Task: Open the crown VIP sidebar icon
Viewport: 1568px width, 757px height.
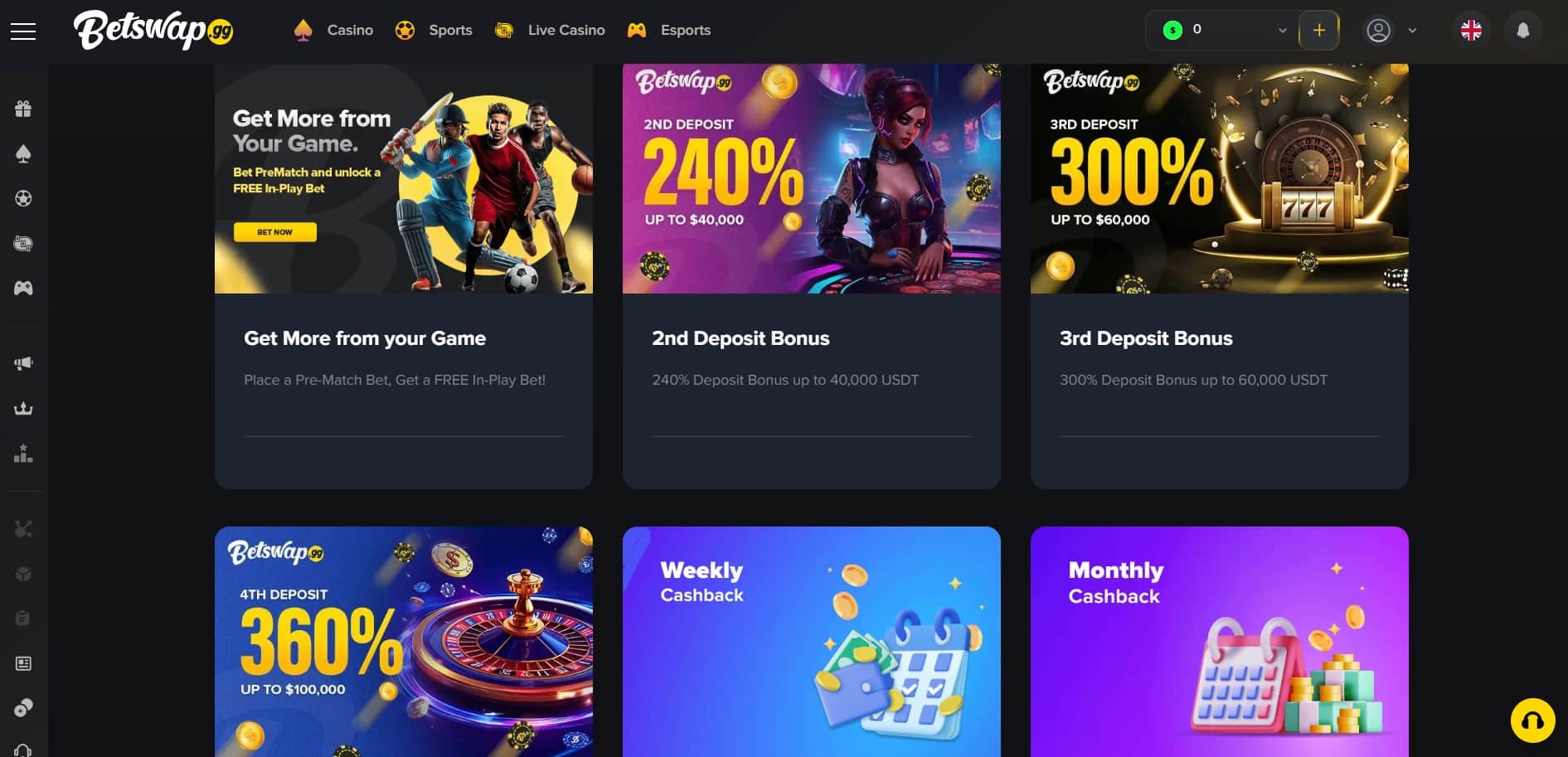Action: (x=23, y=408)
